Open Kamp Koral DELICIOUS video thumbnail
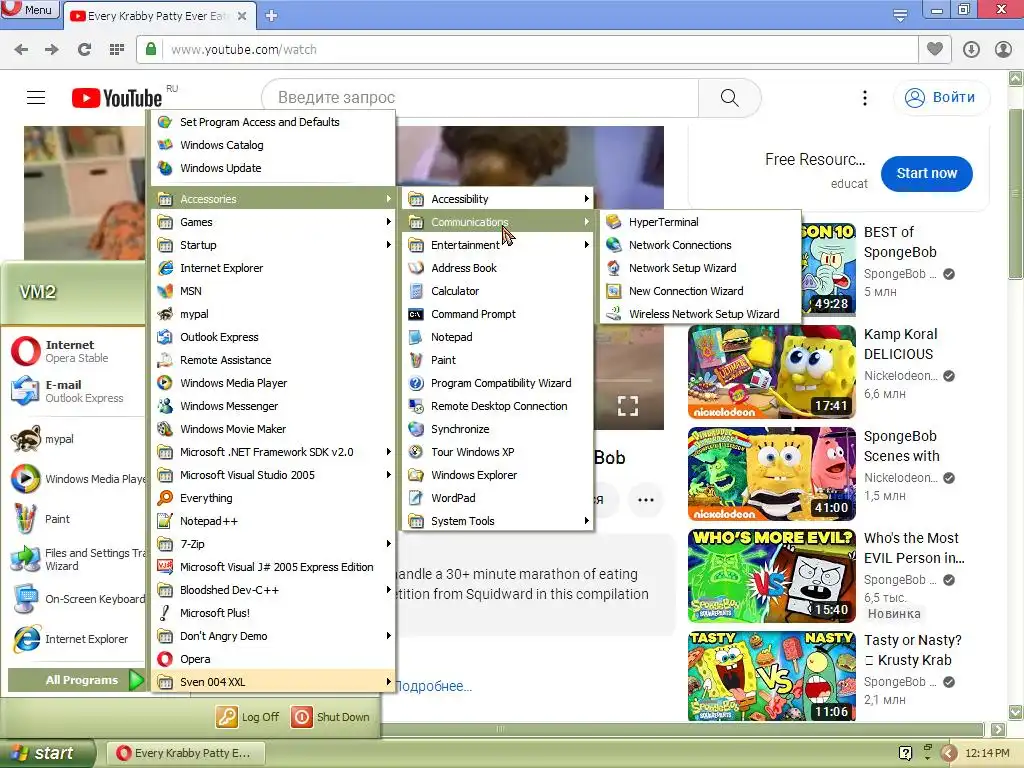This screenshot has width=1024, height=768. coord(771,372)
